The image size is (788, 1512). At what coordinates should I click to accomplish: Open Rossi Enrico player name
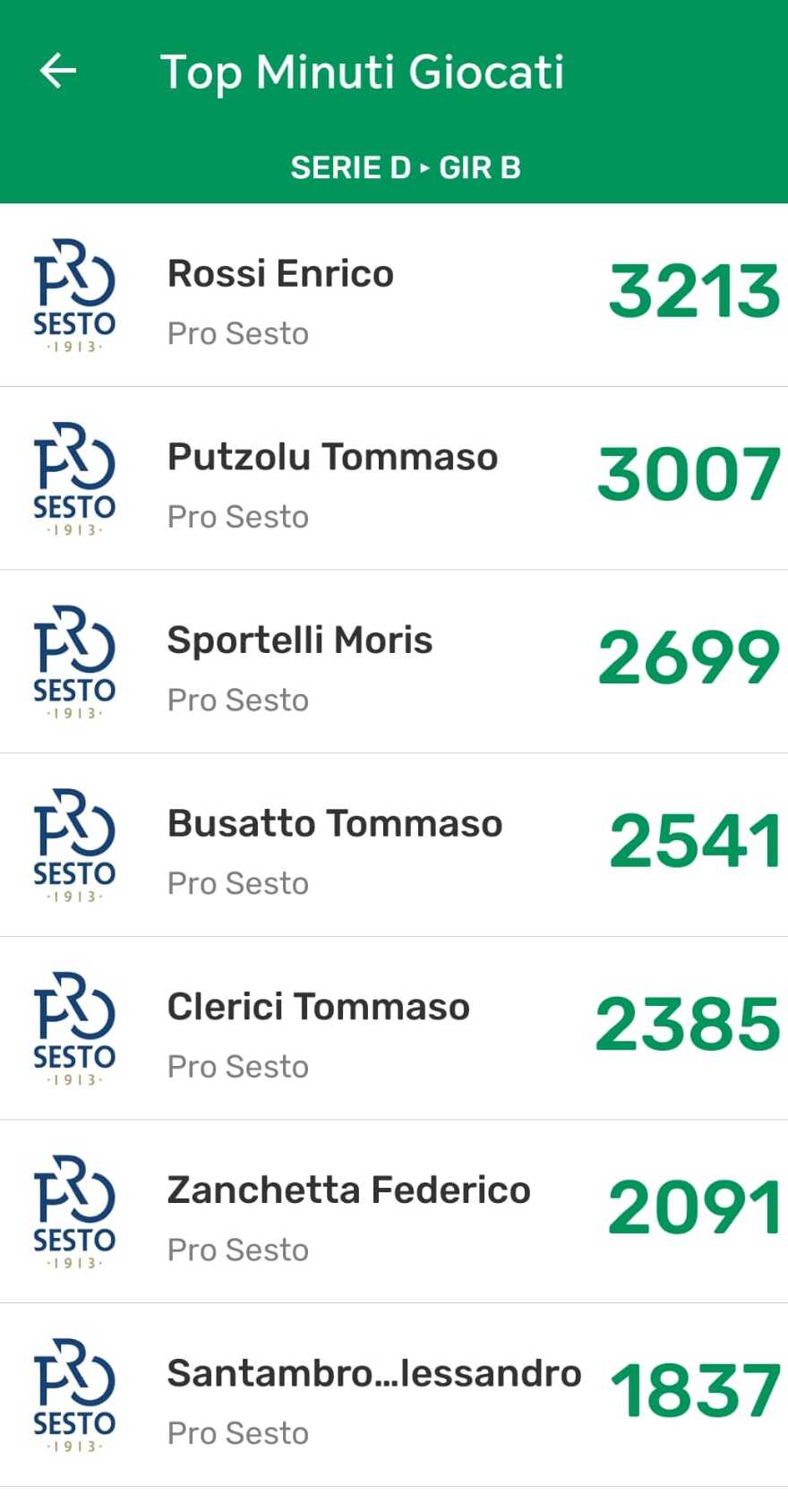pyautogui.click(x=280, y=274)
